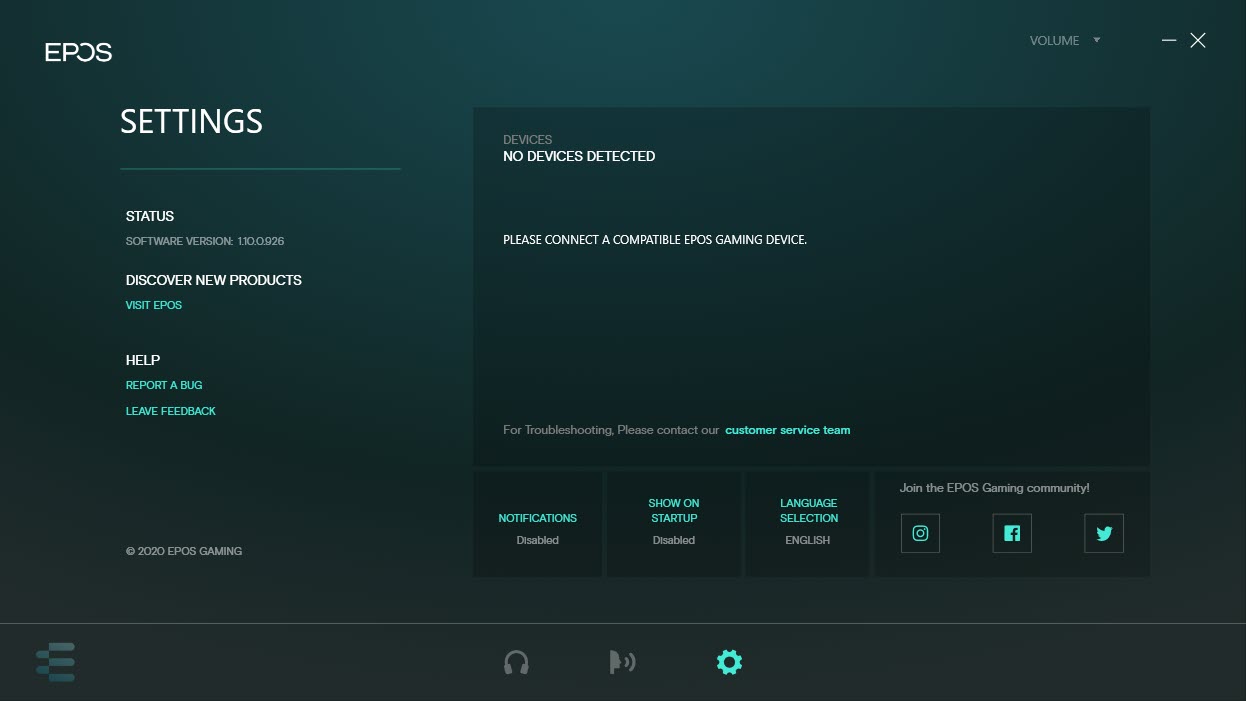Viewport: 1246px width, 701px height.
Task: Toggle the Notifications setting
Action: pos(538,525)
